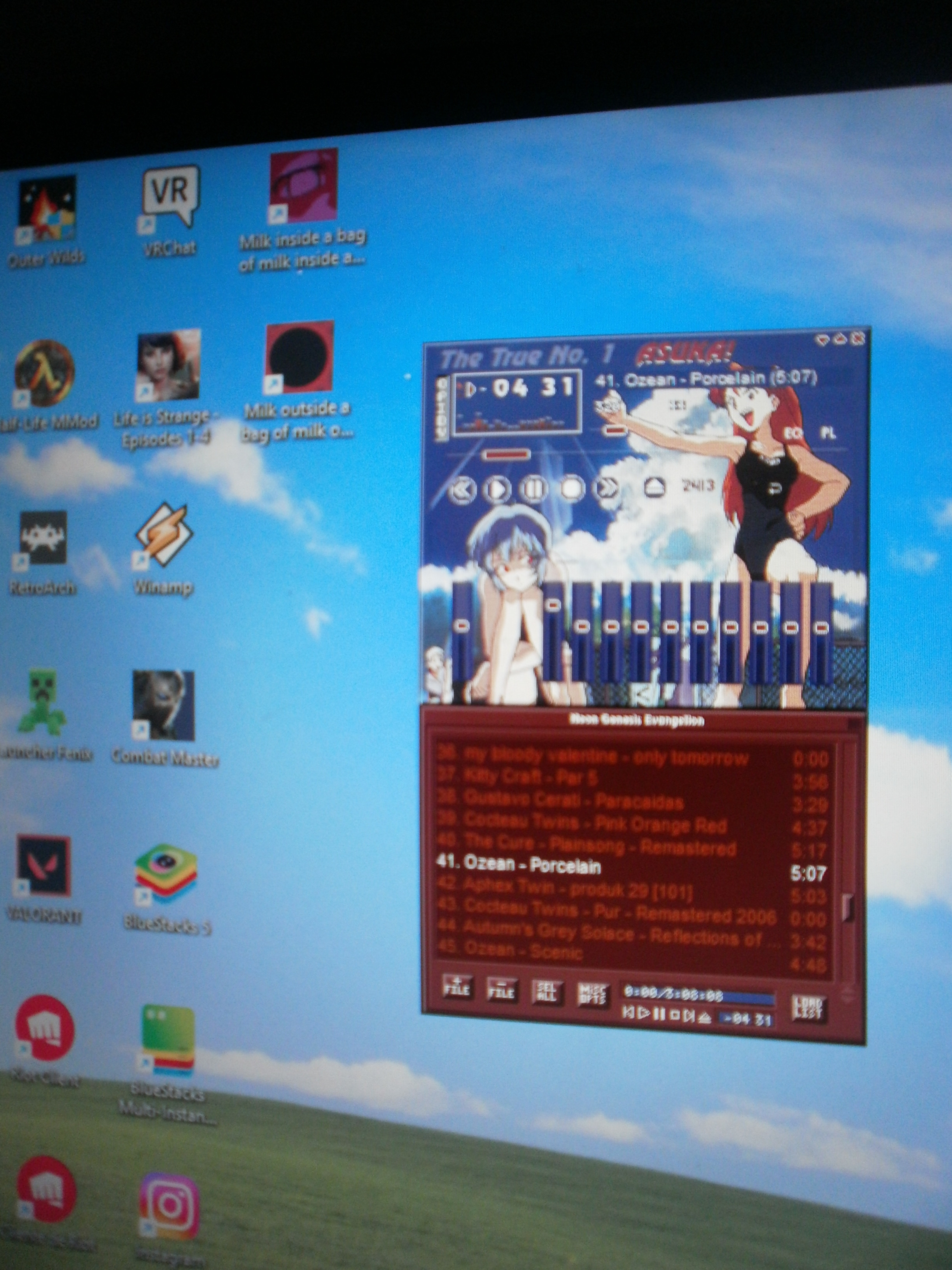The image size is (952, 1270).
Task: Select track Kitty Craft - Par 5
Action: click(633, 779)
